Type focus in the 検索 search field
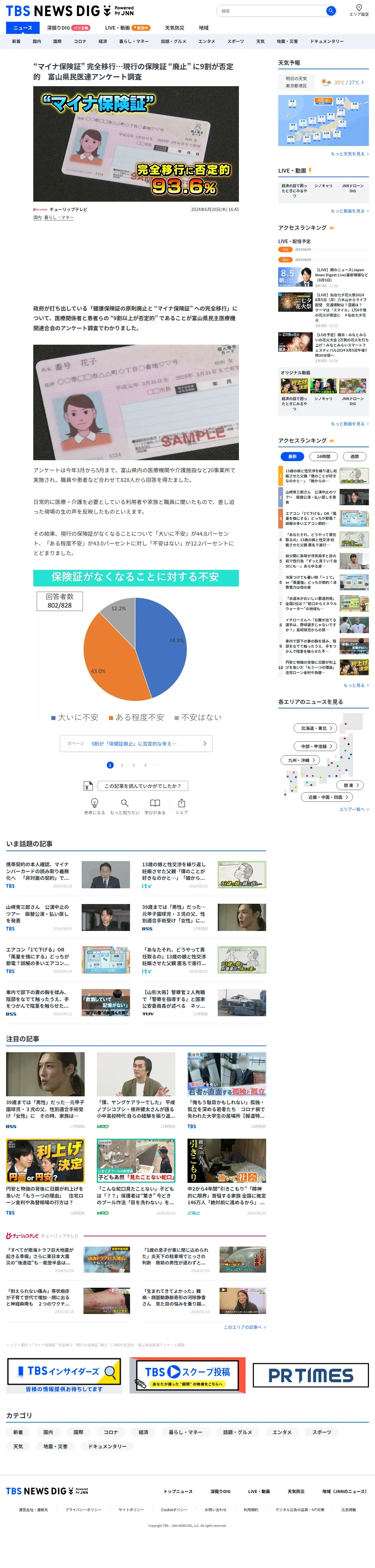375x1568 pixels. (272, 11)
